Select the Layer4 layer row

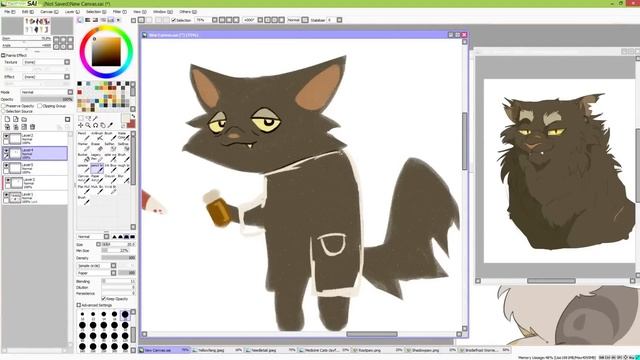[x=35, y=153]
